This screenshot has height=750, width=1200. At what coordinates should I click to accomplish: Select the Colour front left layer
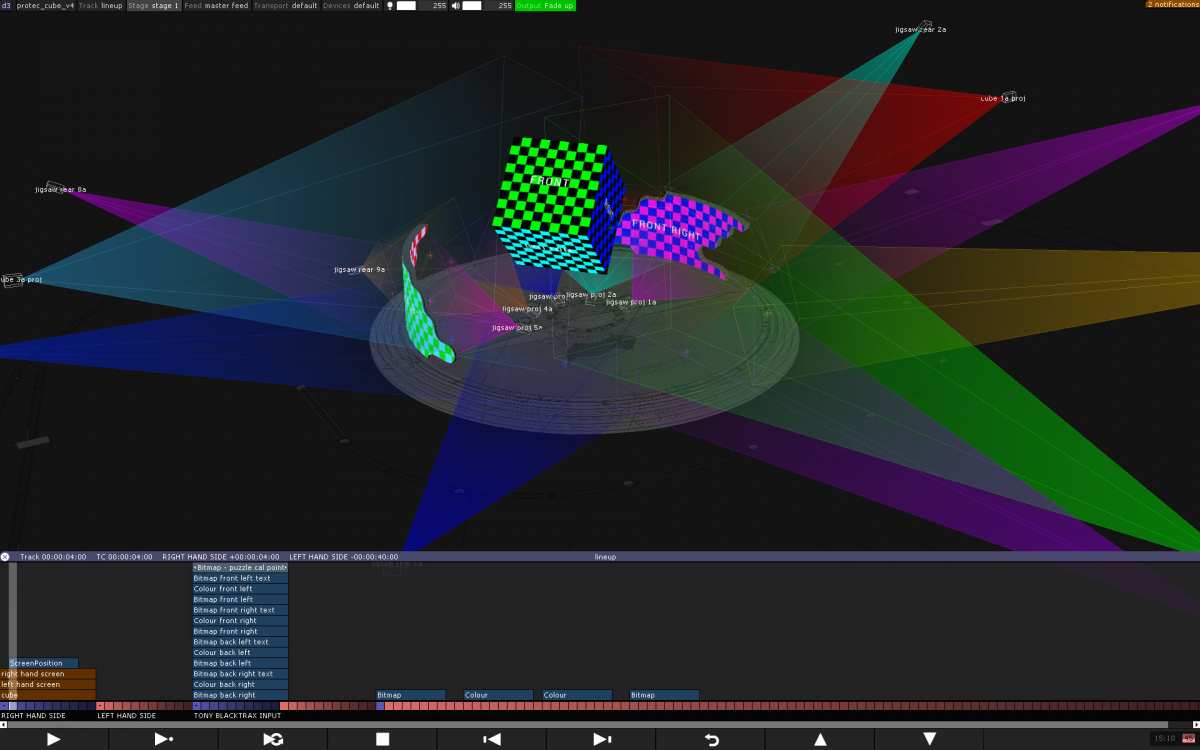pyautogui.click(x=240, y=589)
